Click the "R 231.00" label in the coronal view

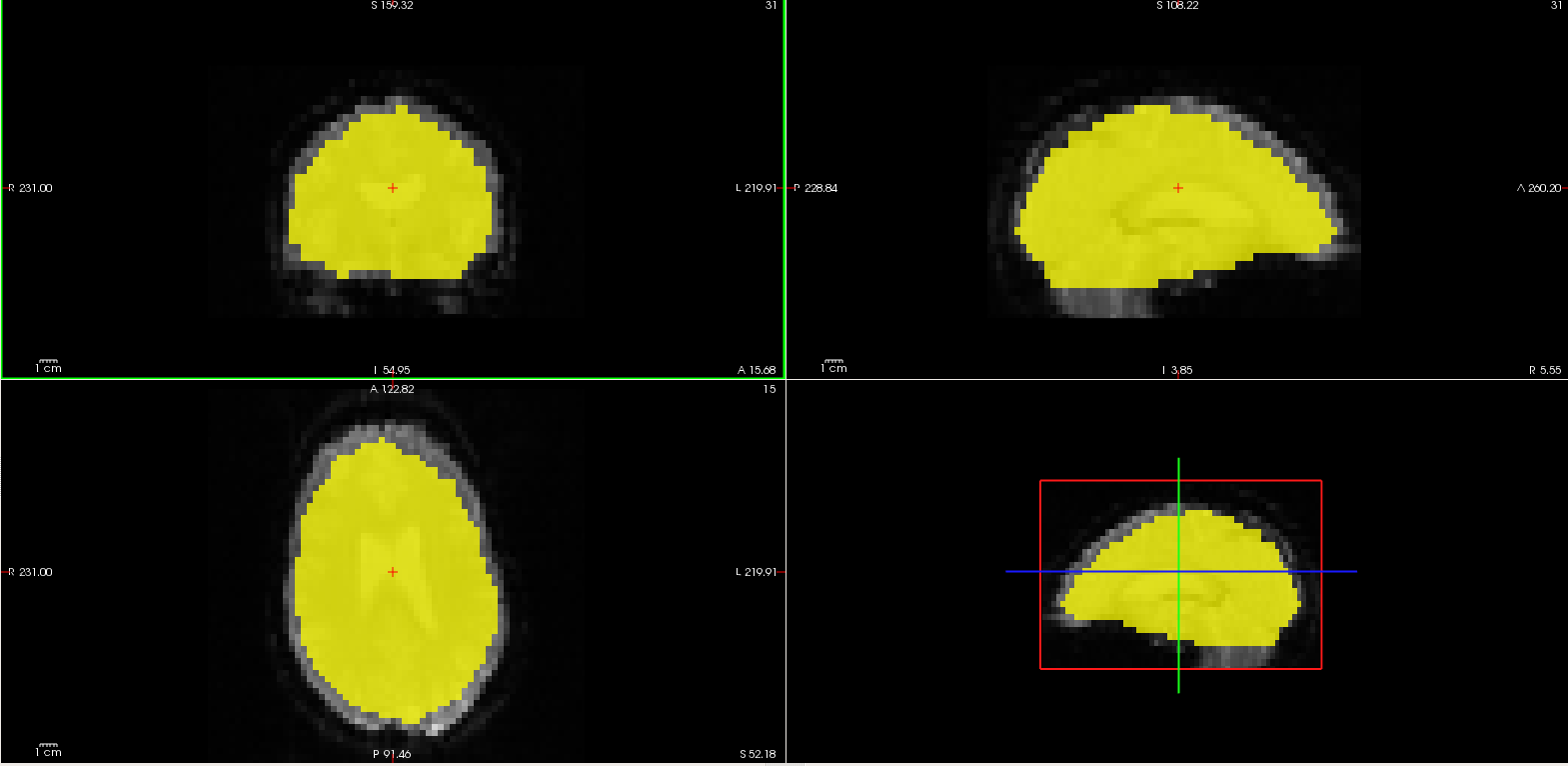tap(30, 188)
